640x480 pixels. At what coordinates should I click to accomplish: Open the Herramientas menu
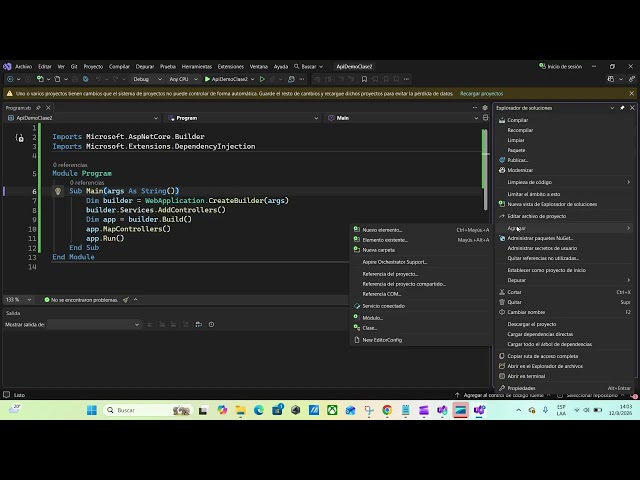point(197,67)
